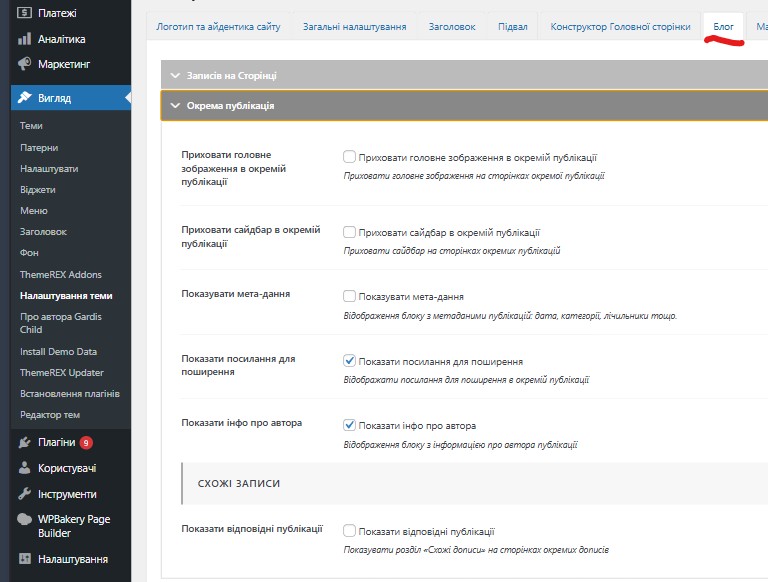The image size is (768, 582).
Task: Go to Патерни submenu link
Action: [x=39, y=147]
